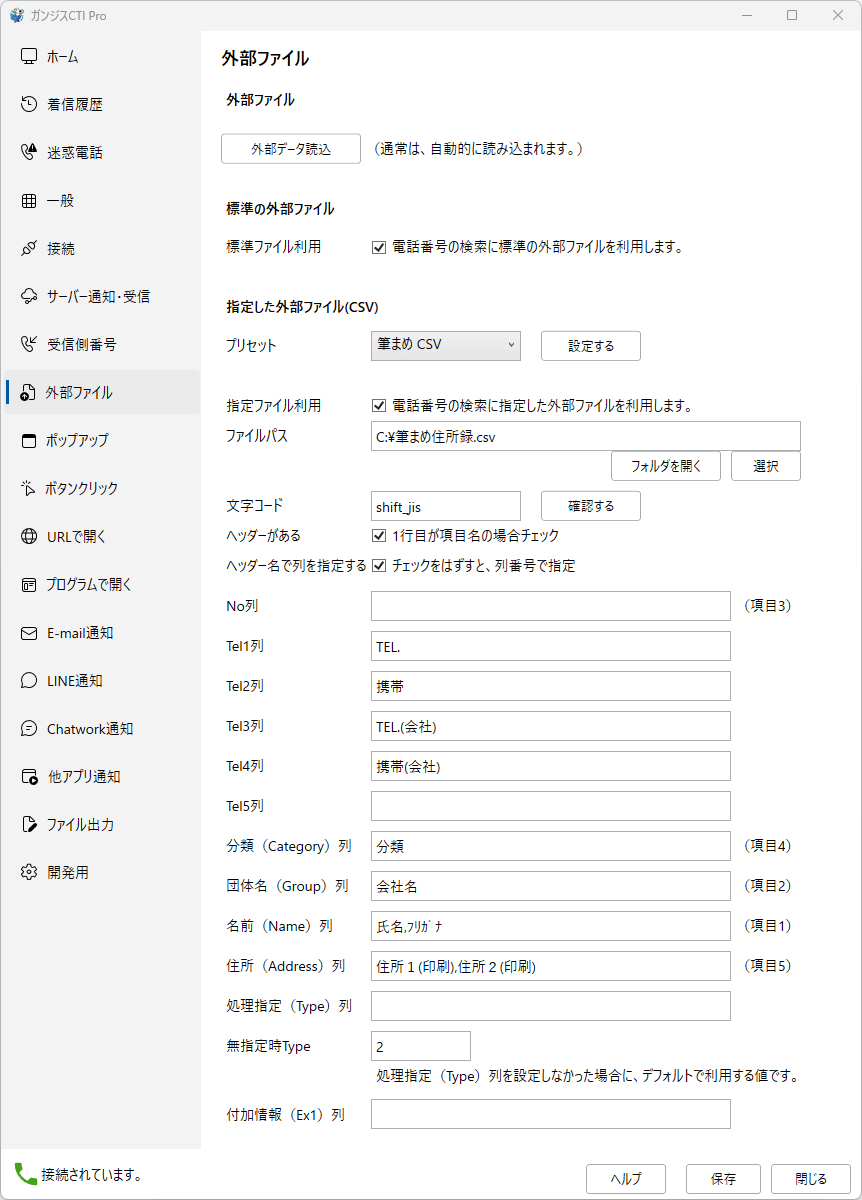The image size is (862, 1200).
Task: Click the Tel3列 field with TEL.(会社)
Action: pyautogui.click(x=551, y=726)
